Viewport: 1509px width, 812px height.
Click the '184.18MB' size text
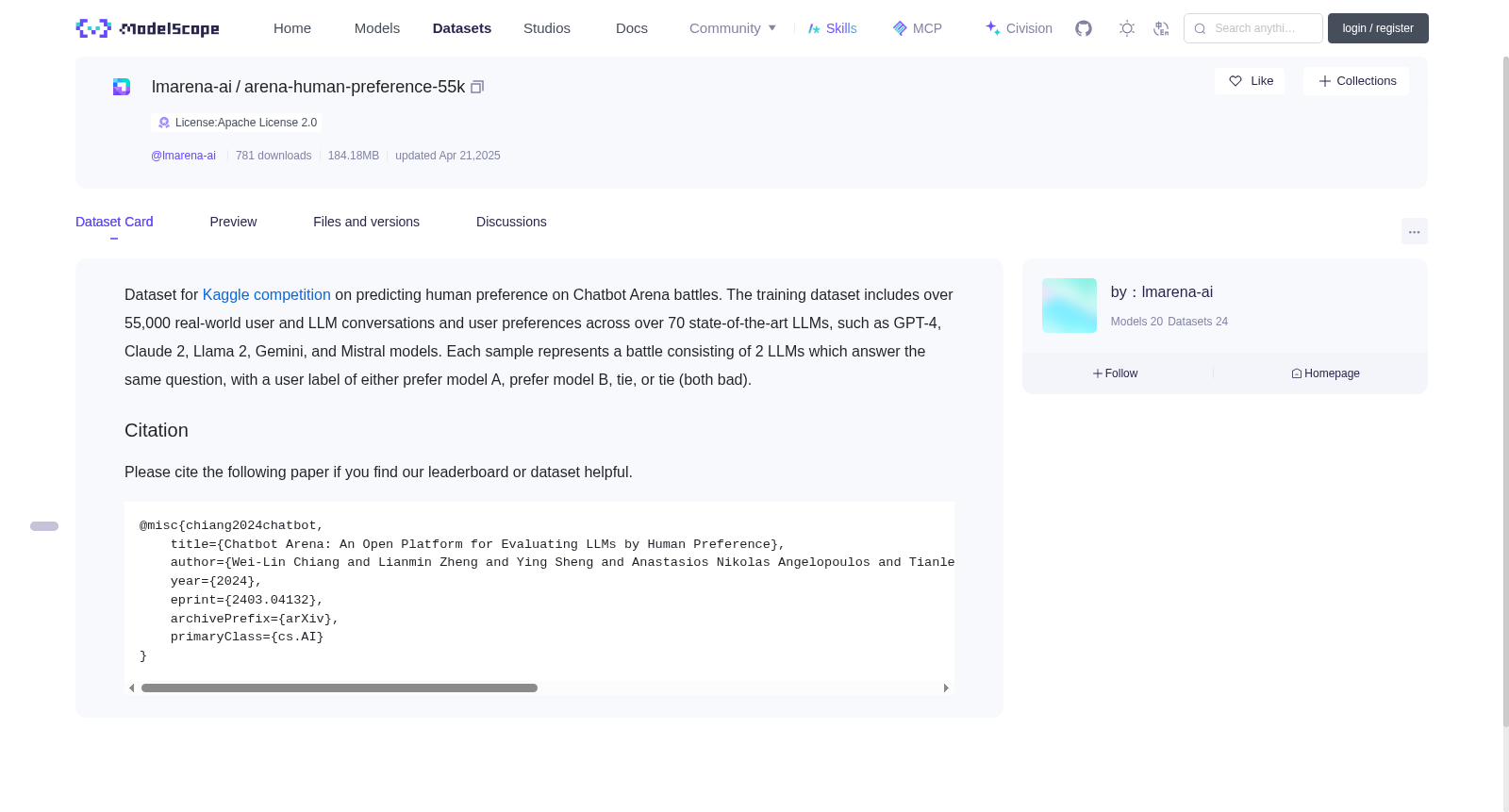[354, 156]
